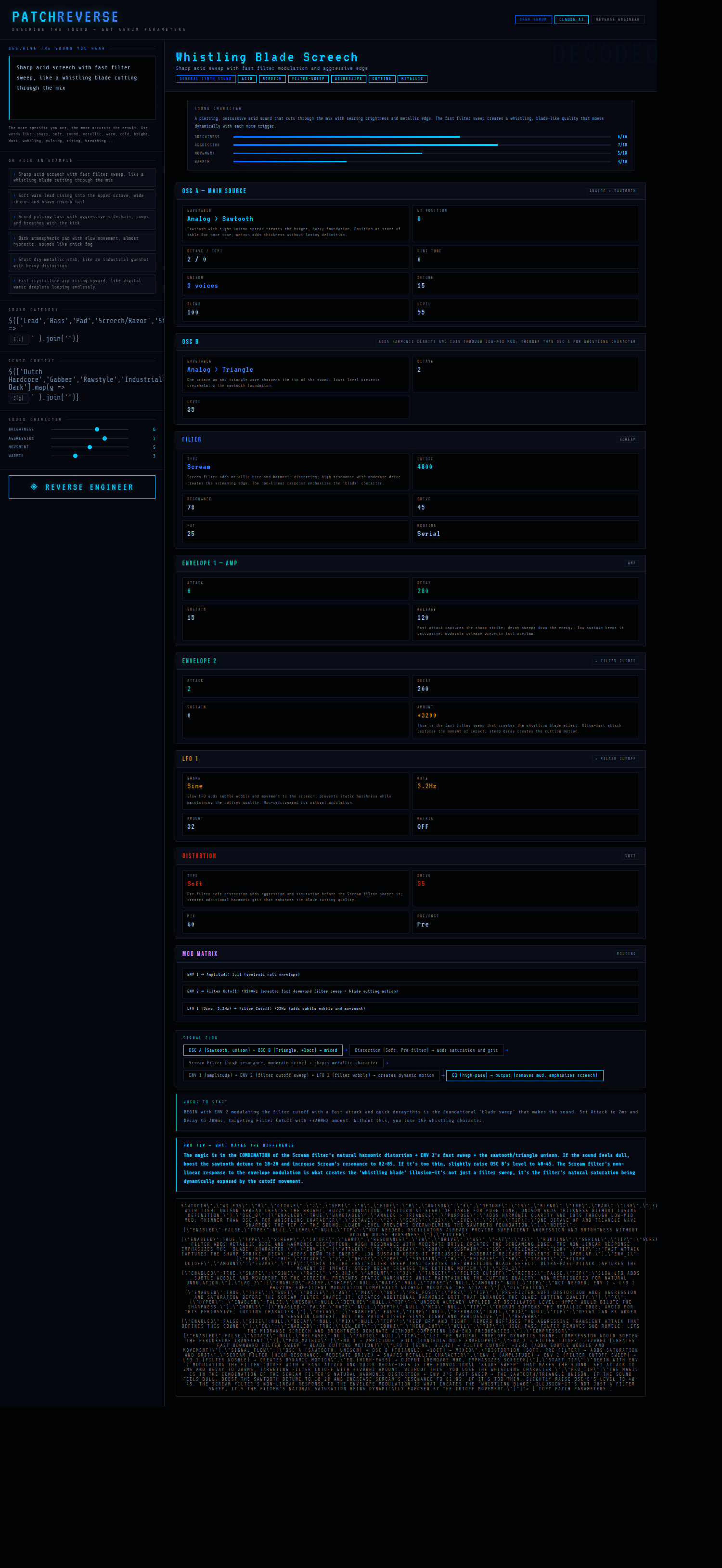Pick the 'Sharp acid screech' example
722x1568 pixels.
[x=82, y=177]
